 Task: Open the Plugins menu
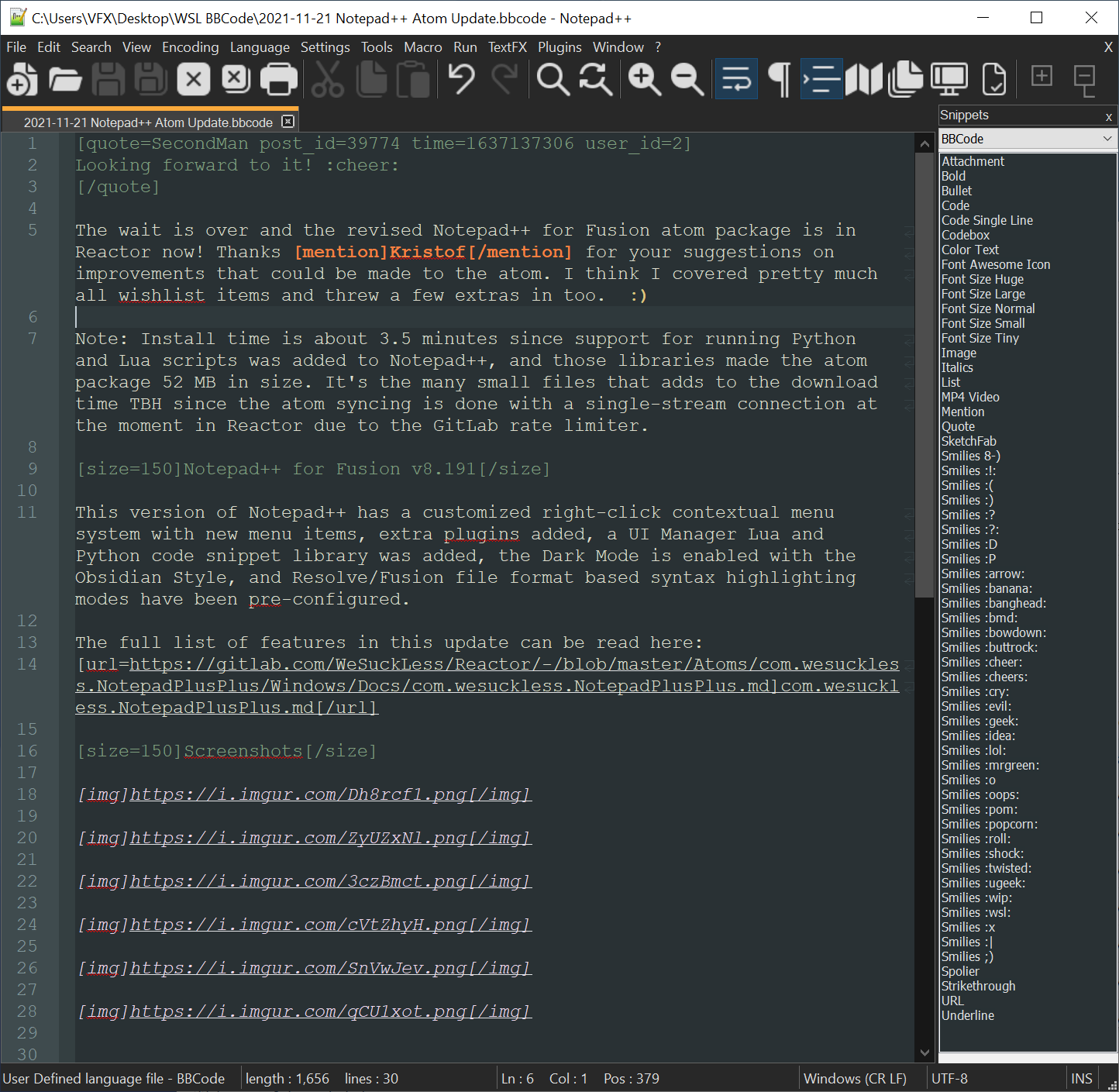559,47
